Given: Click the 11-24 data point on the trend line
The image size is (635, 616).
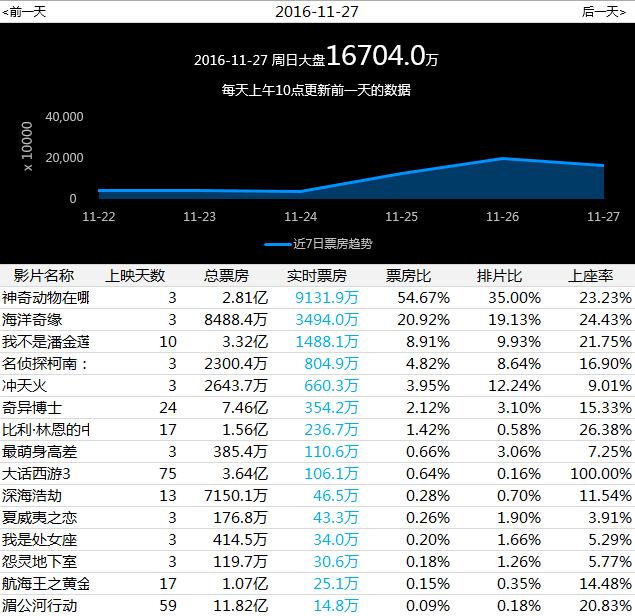Looking at the screenshot, I should (x=301, y=191).
